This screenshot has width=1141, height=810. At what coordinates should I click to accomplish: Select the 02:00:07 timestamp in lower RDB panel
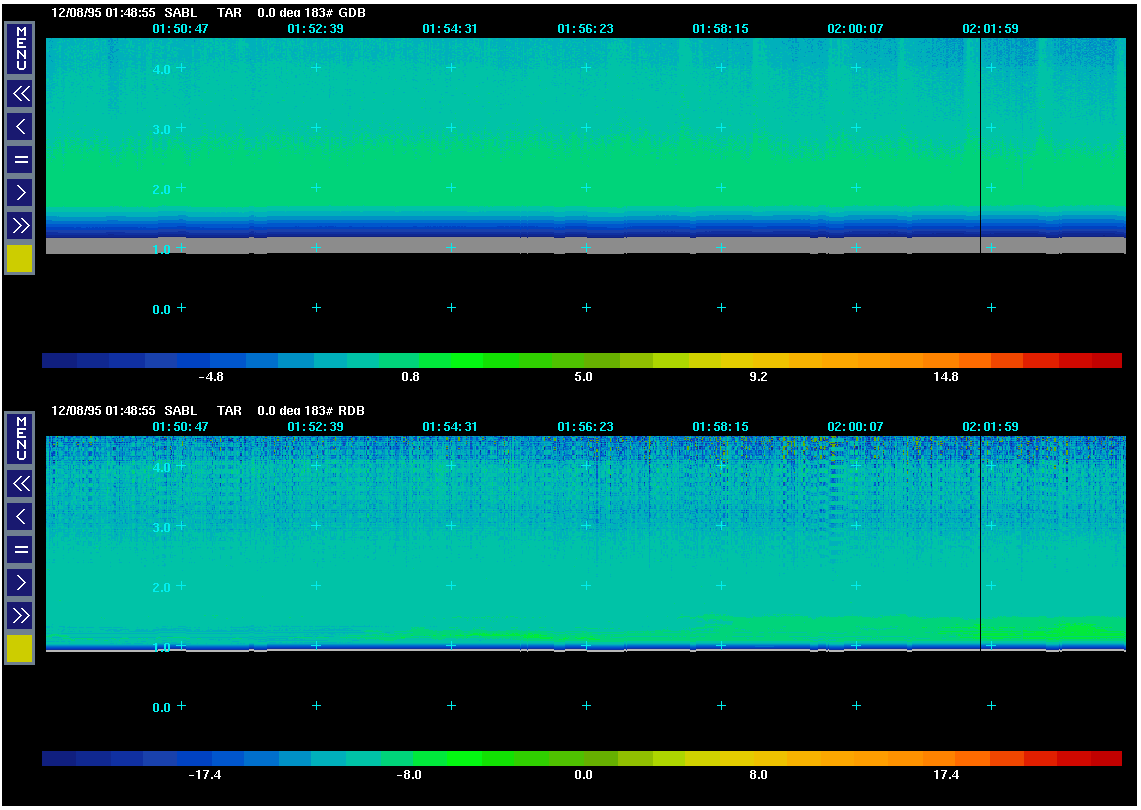click(855, 427)
